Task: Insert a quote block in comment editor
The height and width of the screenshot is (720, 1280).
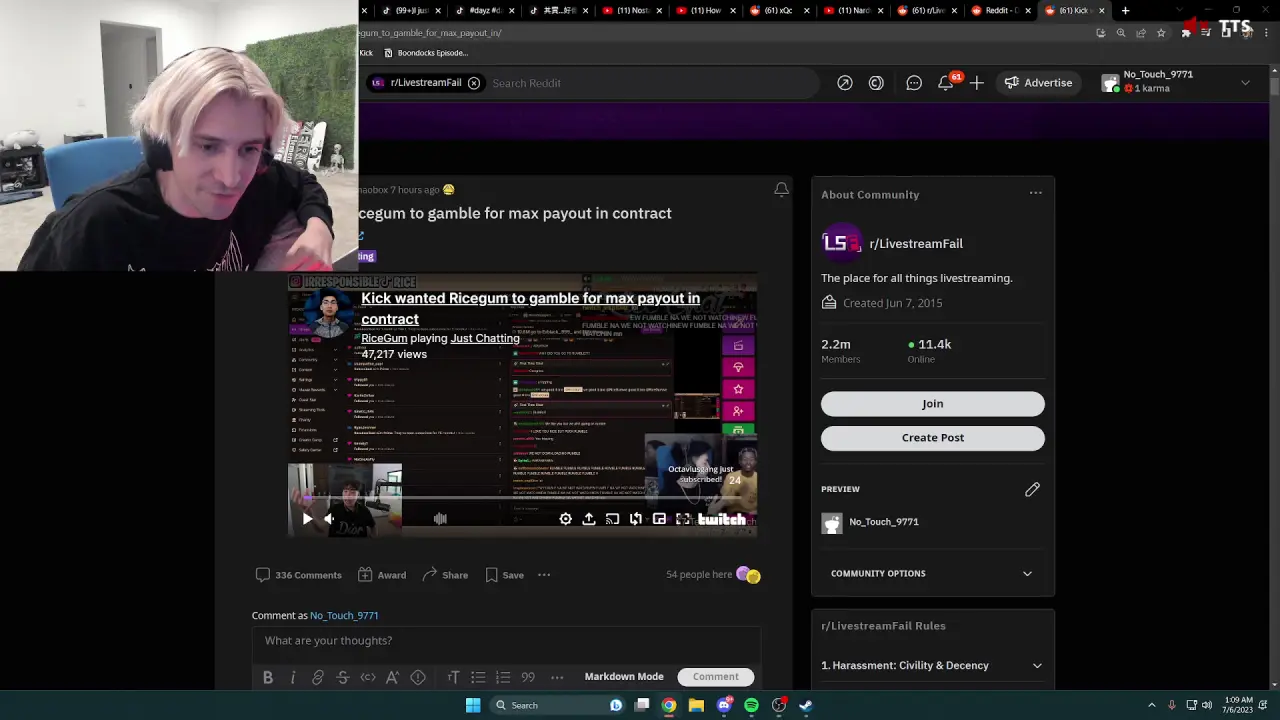Action: [528, 677]
